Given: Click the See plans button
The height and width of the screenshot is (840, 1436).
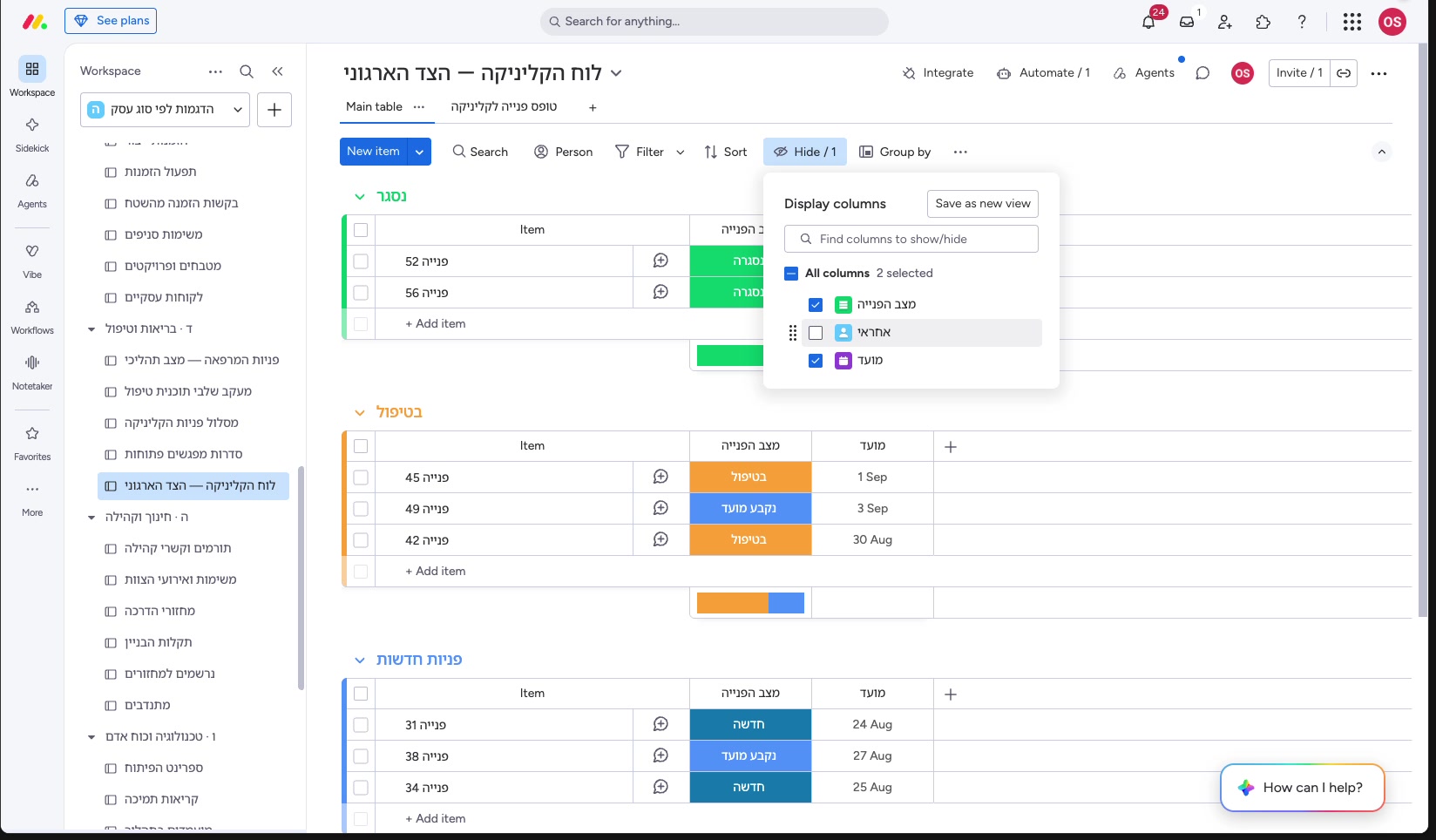Looking at the screenshot, I should 111,21.
